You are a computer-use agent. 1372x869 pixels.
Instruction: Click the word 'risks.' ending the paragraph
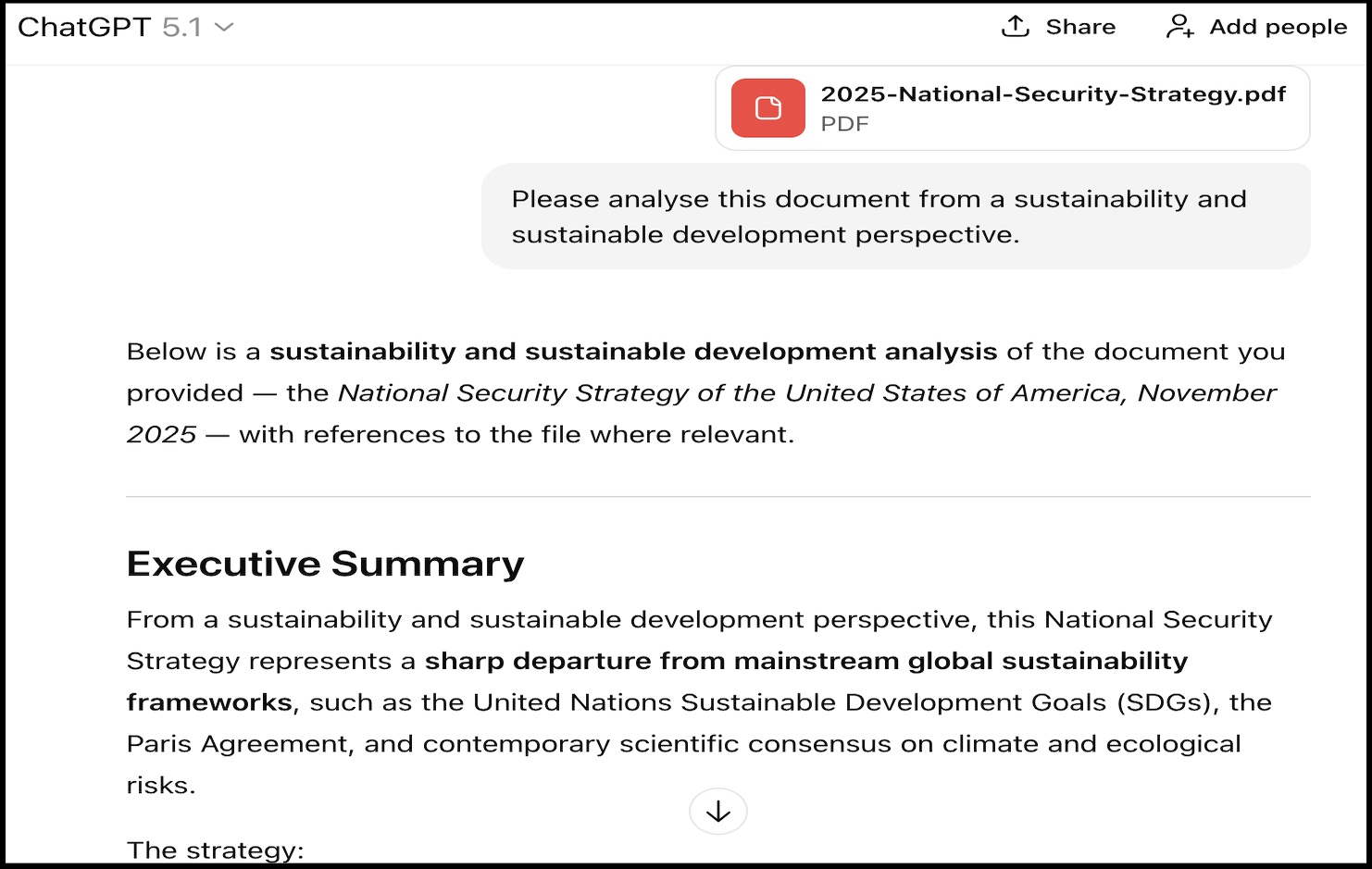(x=161, y=786)
